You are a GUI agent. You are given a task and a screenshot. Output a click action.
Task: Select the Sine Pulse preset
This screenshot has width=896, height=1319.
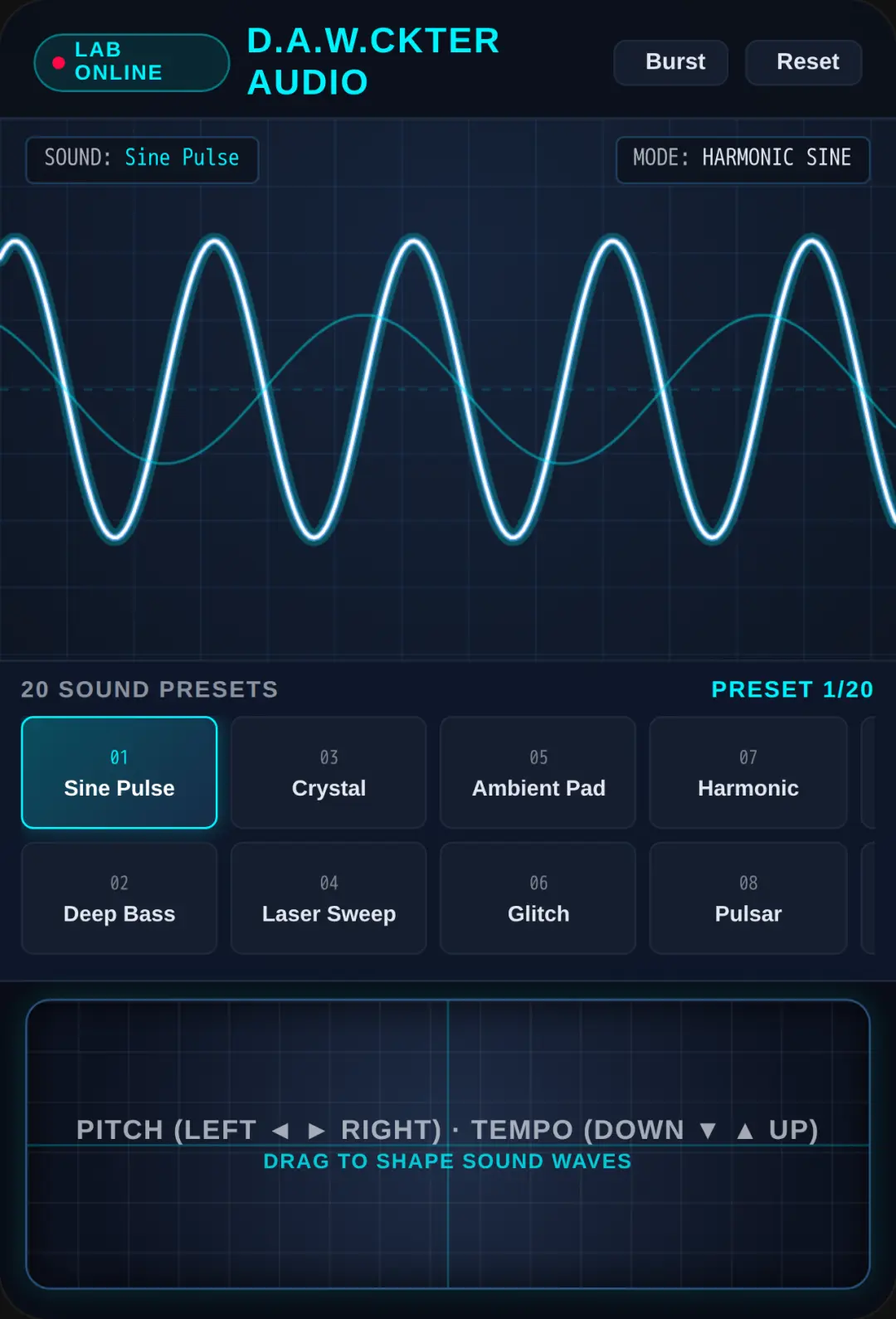[x=119, y=772]
